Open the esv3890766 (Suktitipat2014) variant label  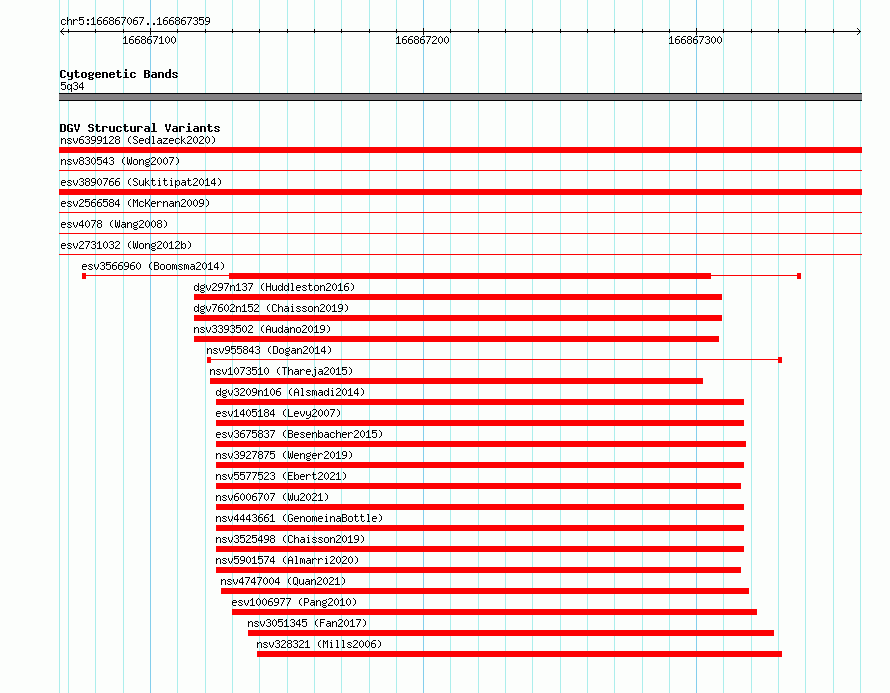coord(141,182)
